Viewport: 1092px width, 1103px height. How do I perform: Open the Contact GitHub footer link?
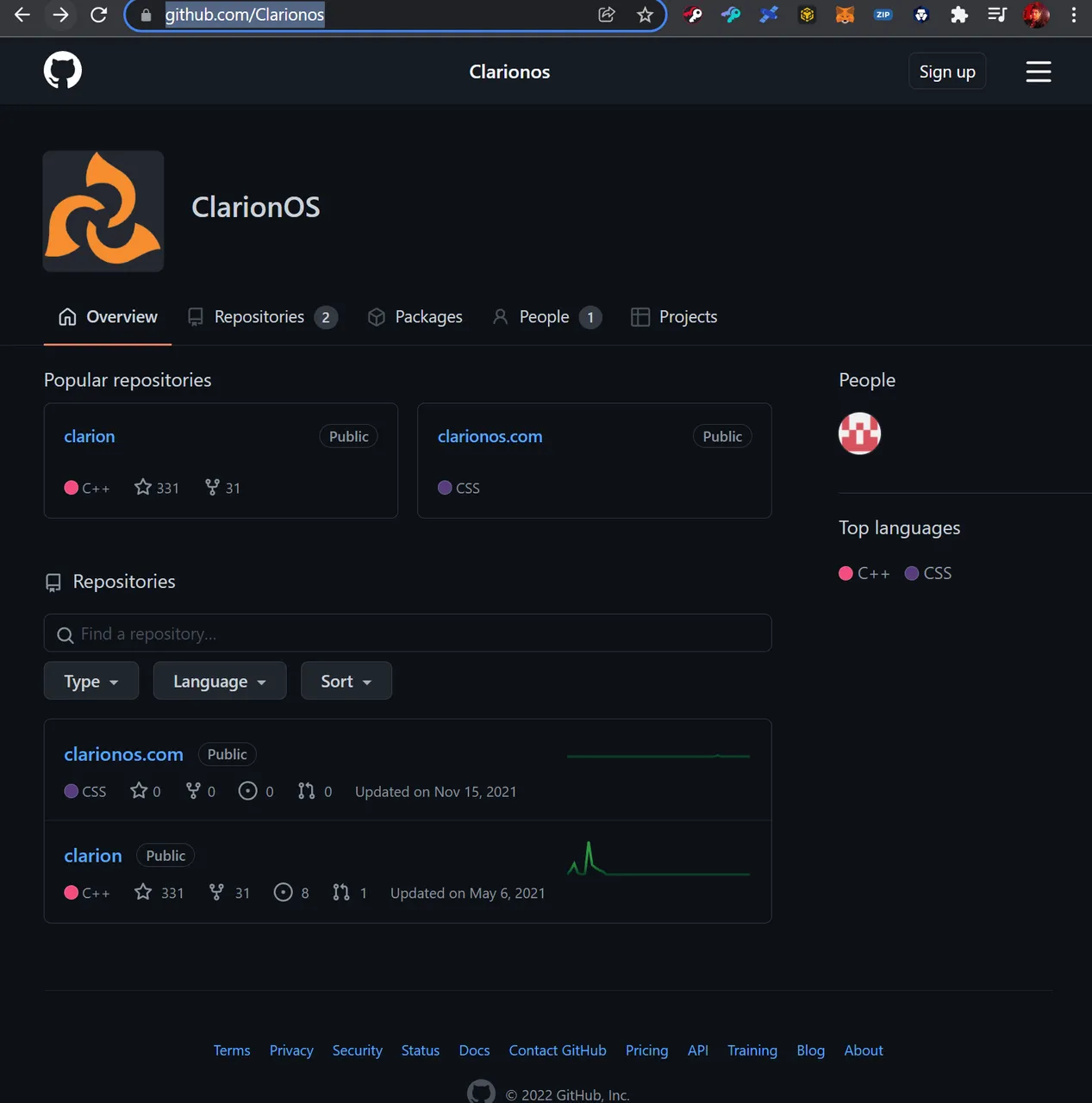coord(558,1050)
